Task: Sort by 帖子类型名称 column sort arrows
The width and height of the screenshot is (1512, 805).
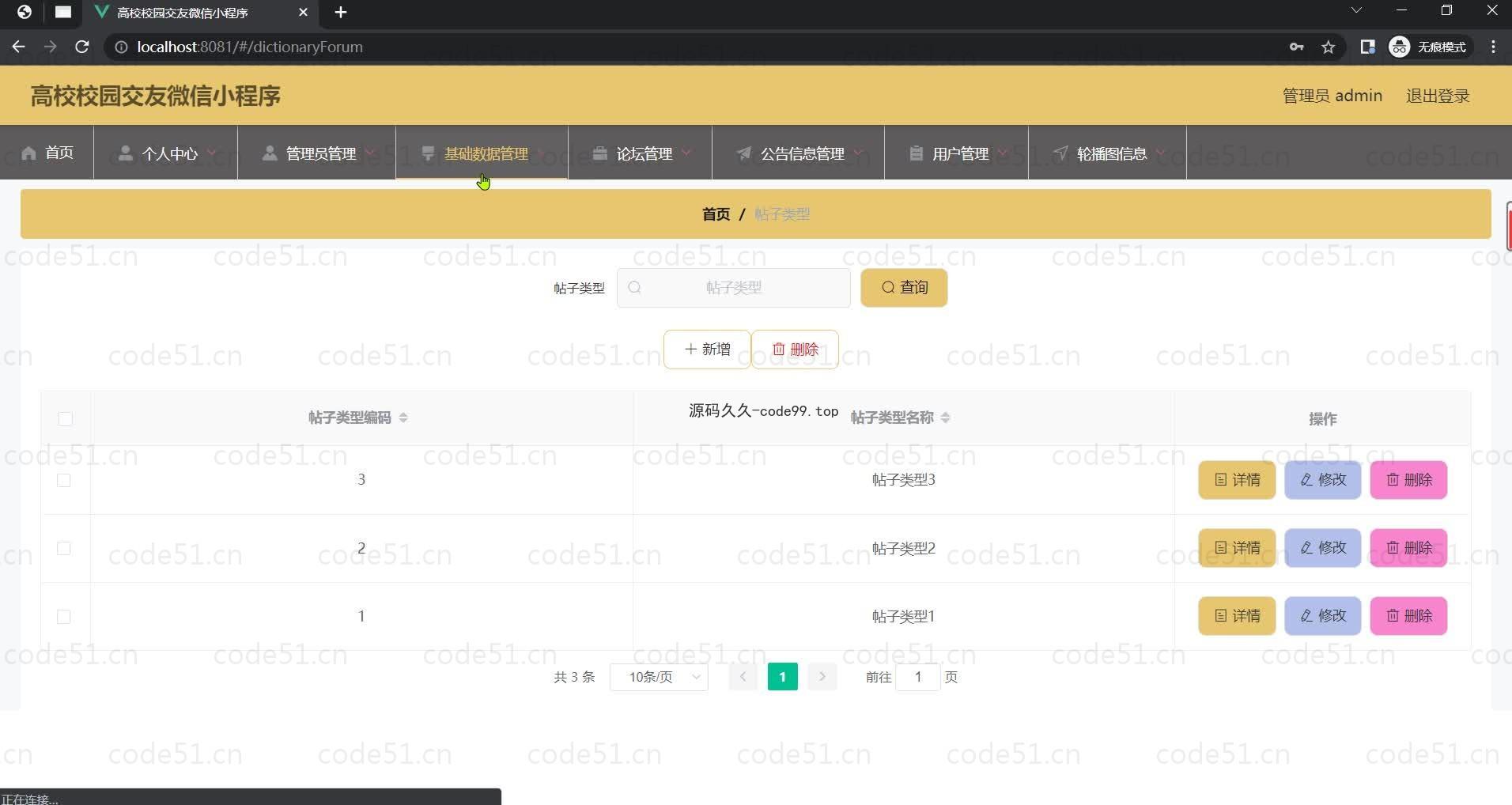Action: click(946, 418)
